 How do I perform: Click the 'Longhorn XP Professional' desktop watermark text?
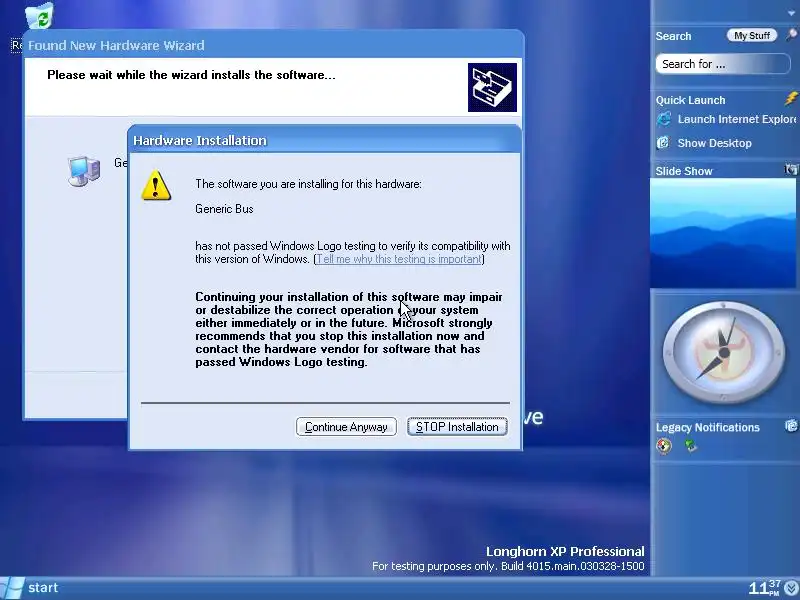[565, 552]
